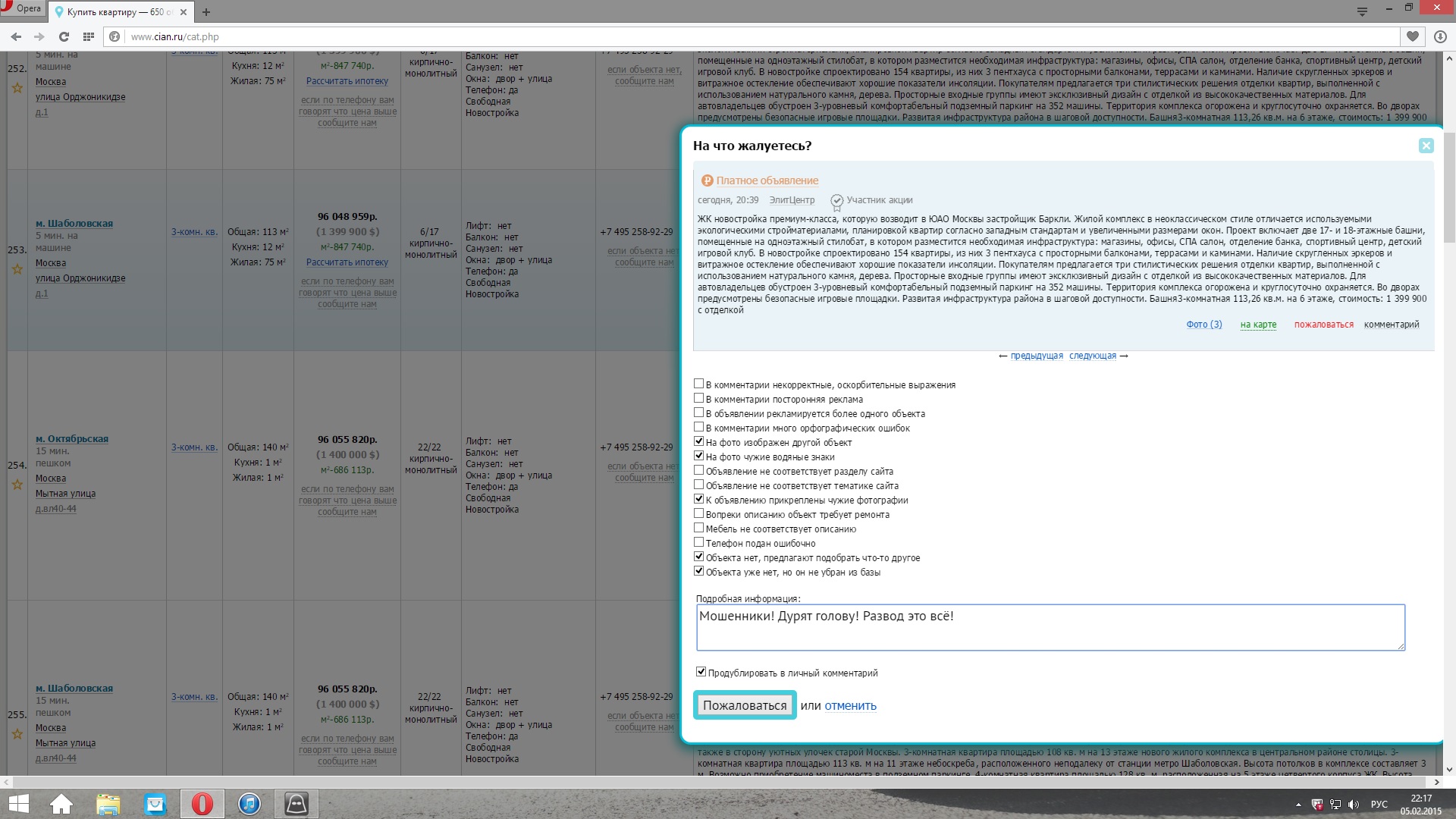Image resolution: width=1456 pixels, height=819 pixels.
Task: Open the downloads icon in the address bar
Action: click(1440, 36)
